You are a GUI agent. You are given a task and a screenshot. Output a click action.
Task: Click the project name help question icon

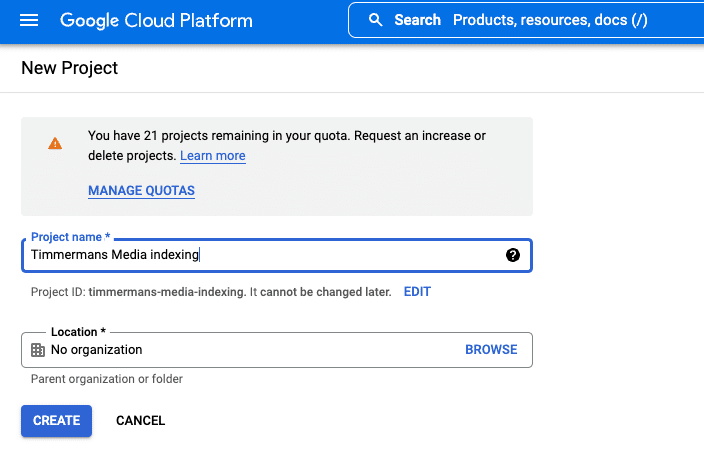click(x=513, y=255)
